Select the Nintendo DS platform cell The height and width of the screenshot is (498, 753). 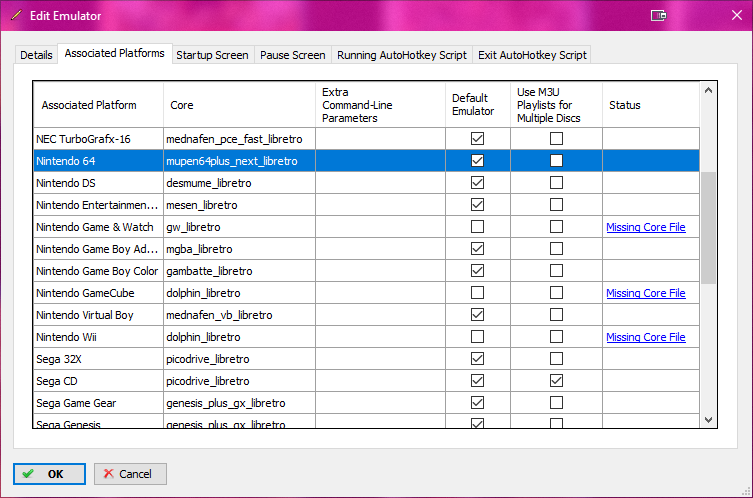click(98, 183)
